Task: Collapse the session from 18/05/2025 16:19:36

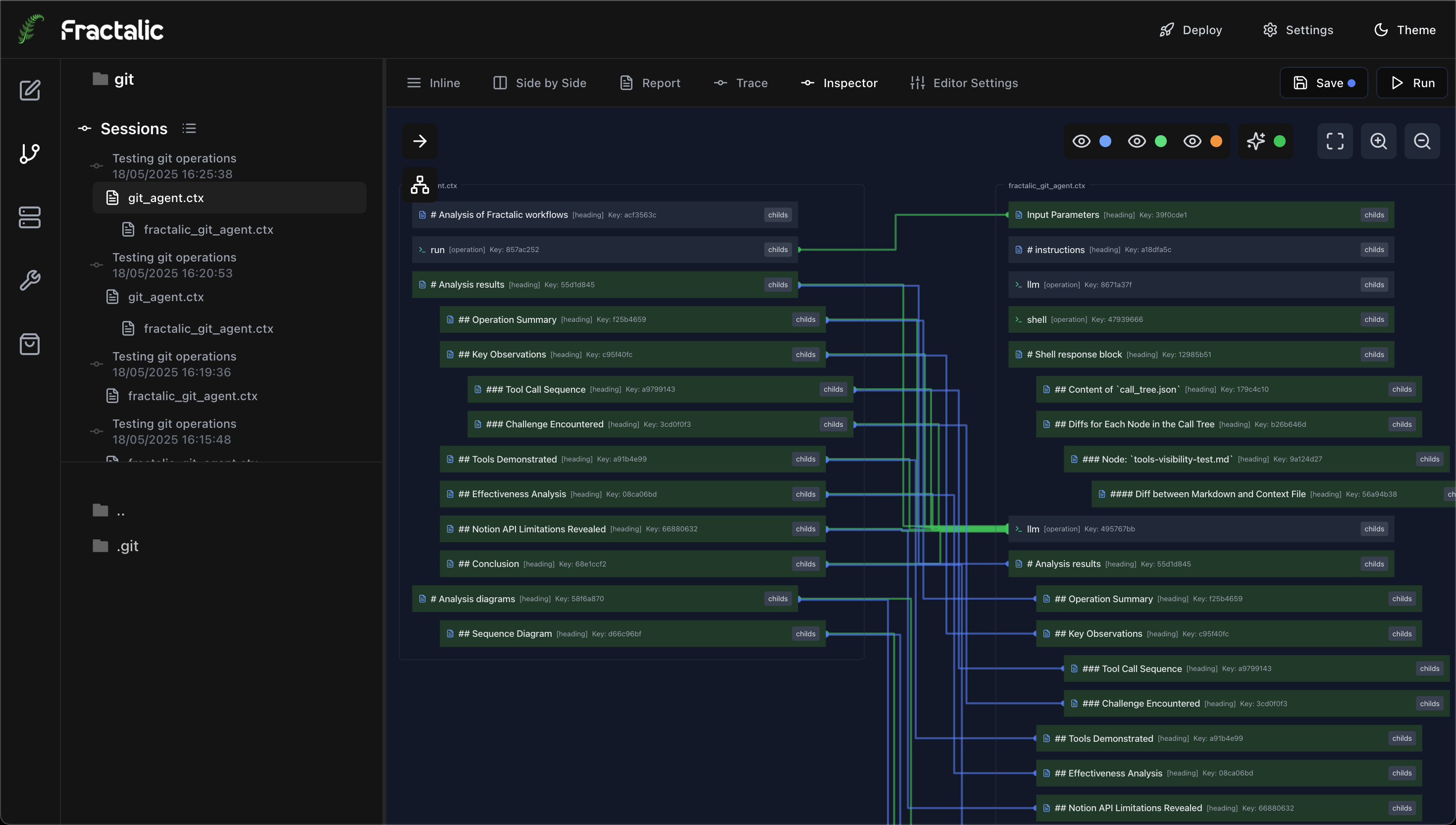Action: point(96,364)
